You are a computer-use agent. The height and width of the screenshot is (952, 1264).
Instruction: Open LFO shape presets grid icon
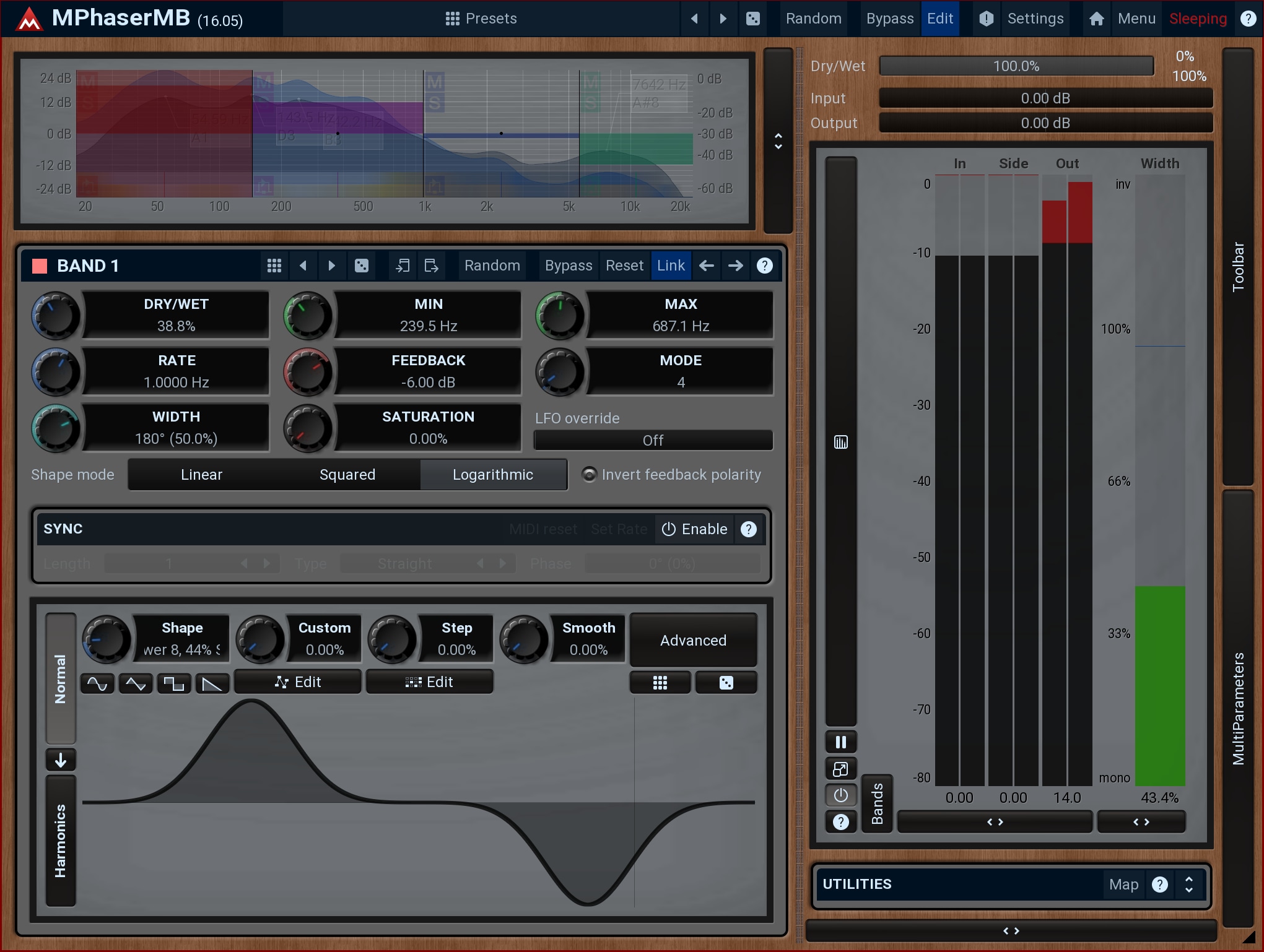click(x=660, y=683)
